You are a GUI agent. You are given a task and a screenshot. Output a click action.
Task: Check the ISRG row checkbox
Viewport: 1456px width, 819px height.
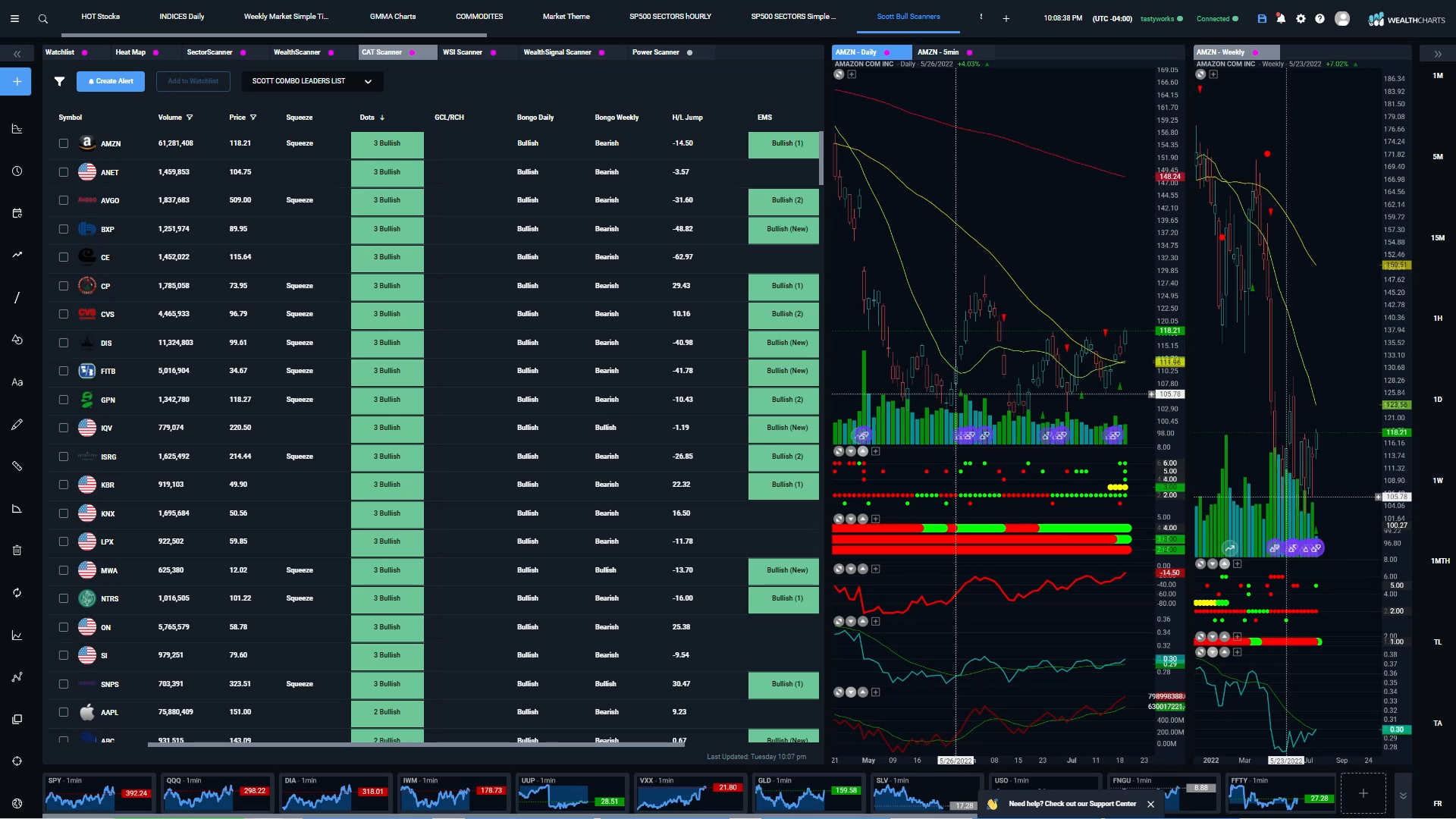[x=64, y=457]
